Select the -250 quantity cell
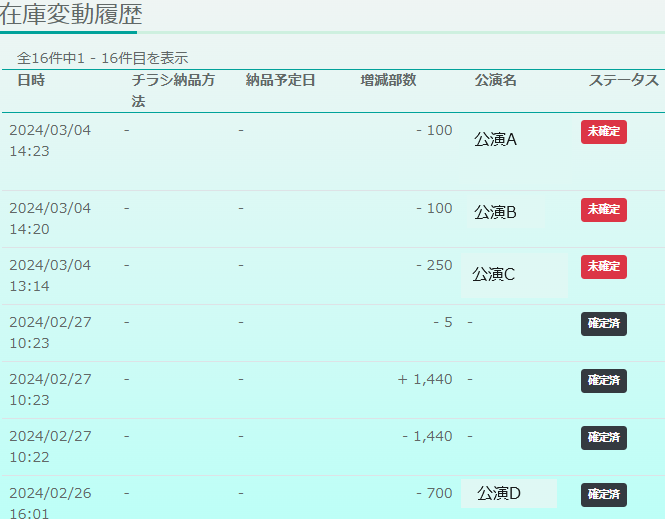The height and width of the screenshot is (519, 665). pos(434,265)
